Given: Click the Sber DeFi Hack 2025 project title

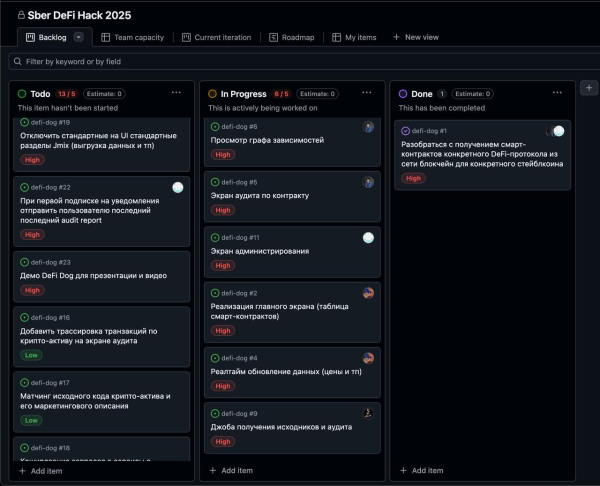Looking at the screenshot, I should click(79, 15).
